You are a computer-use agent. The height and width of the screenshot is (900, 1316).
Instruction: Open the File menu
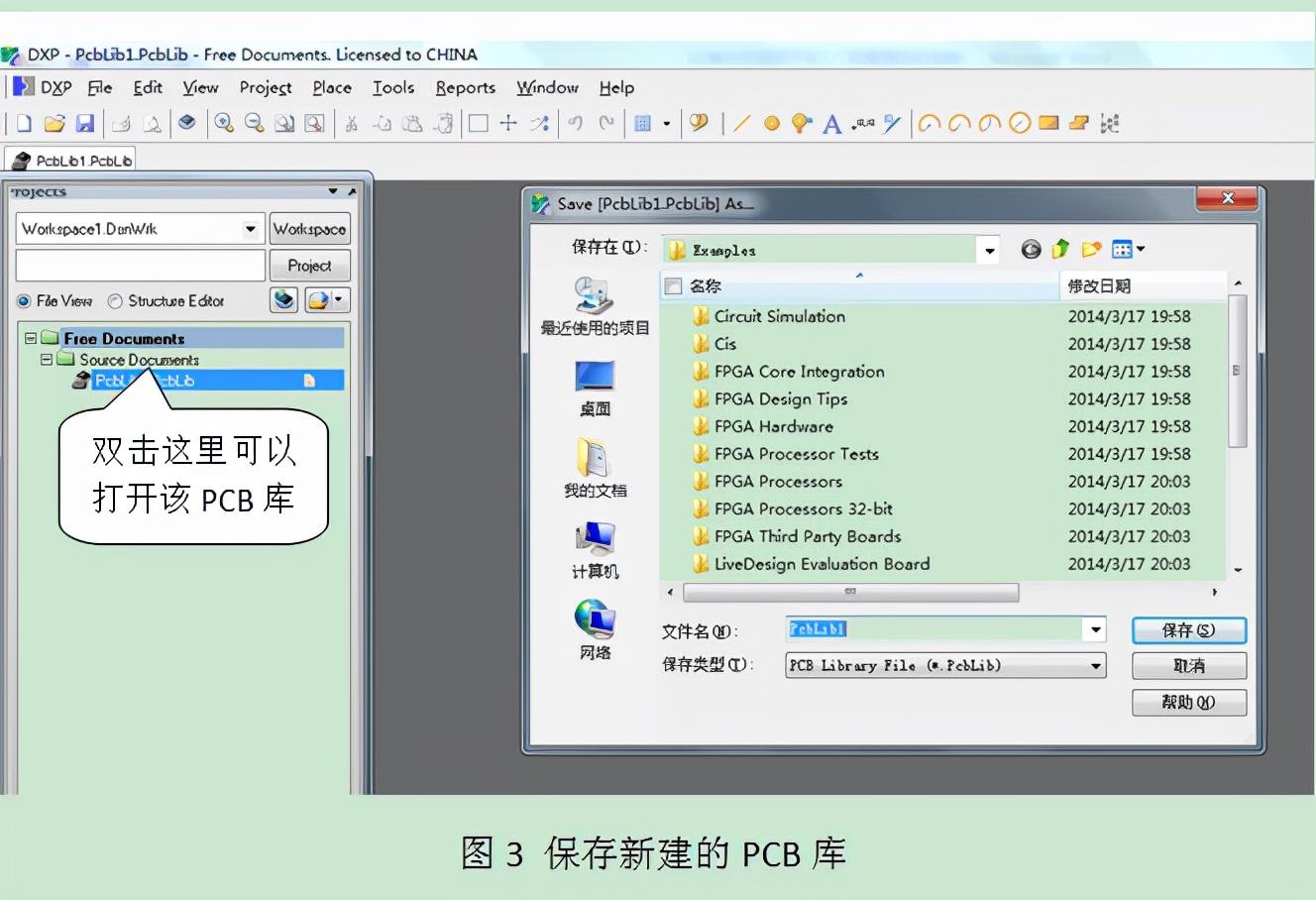click(x=100, y=87)
